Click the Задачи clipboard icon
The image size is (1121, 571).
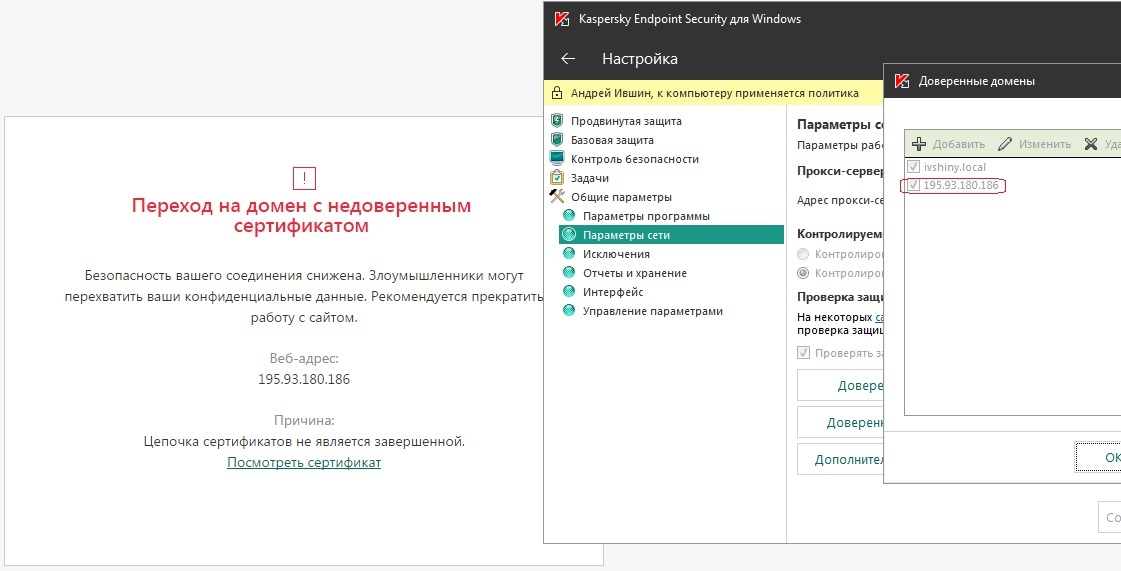(557, 177)
